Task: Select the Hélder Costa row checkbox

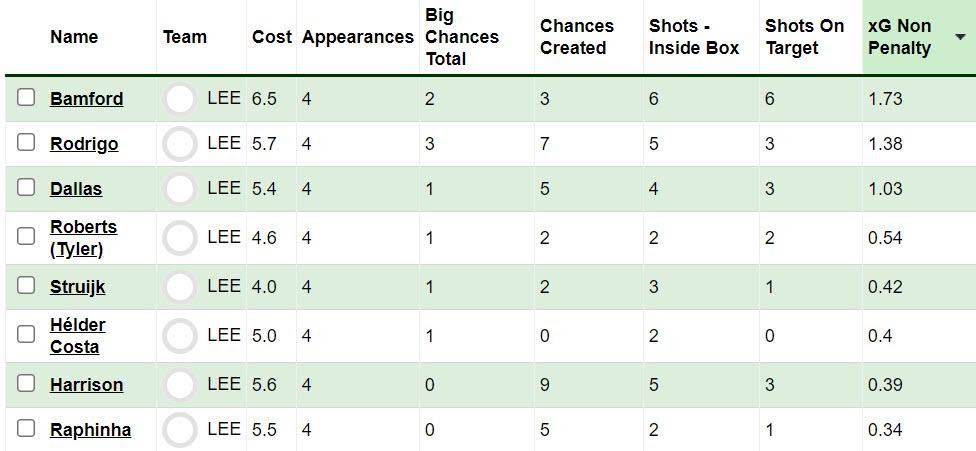Action: pyautogui.click(x=26, y=335)
